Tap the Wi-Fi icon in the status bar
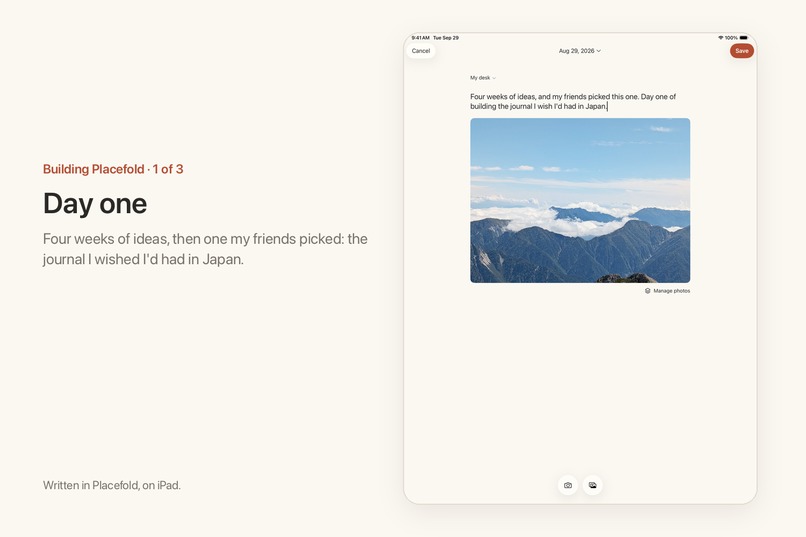806x537 pixels. [x=721, y=38]
